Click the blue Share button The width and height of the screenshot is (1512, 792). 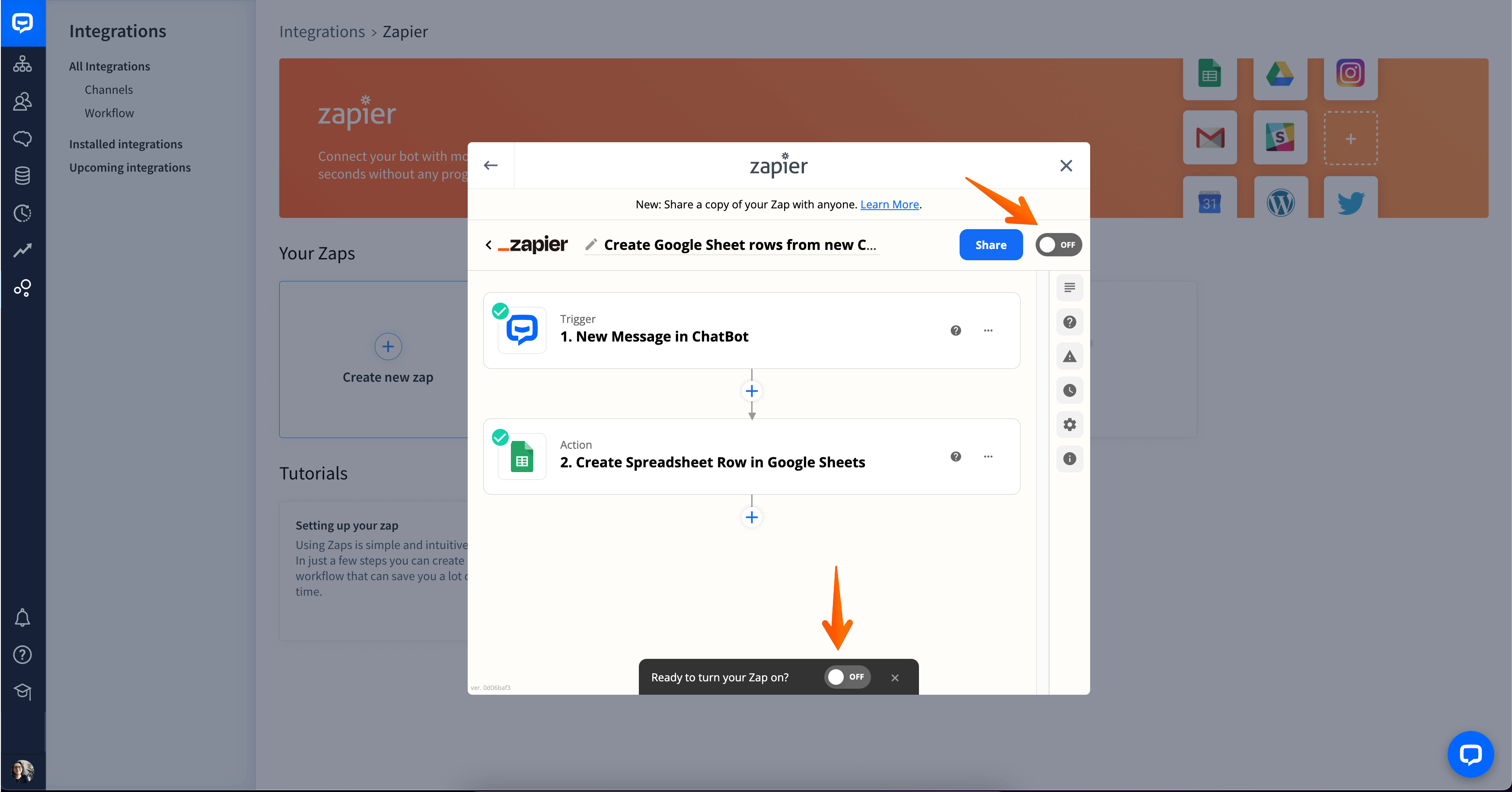click(x=991, y=245)
